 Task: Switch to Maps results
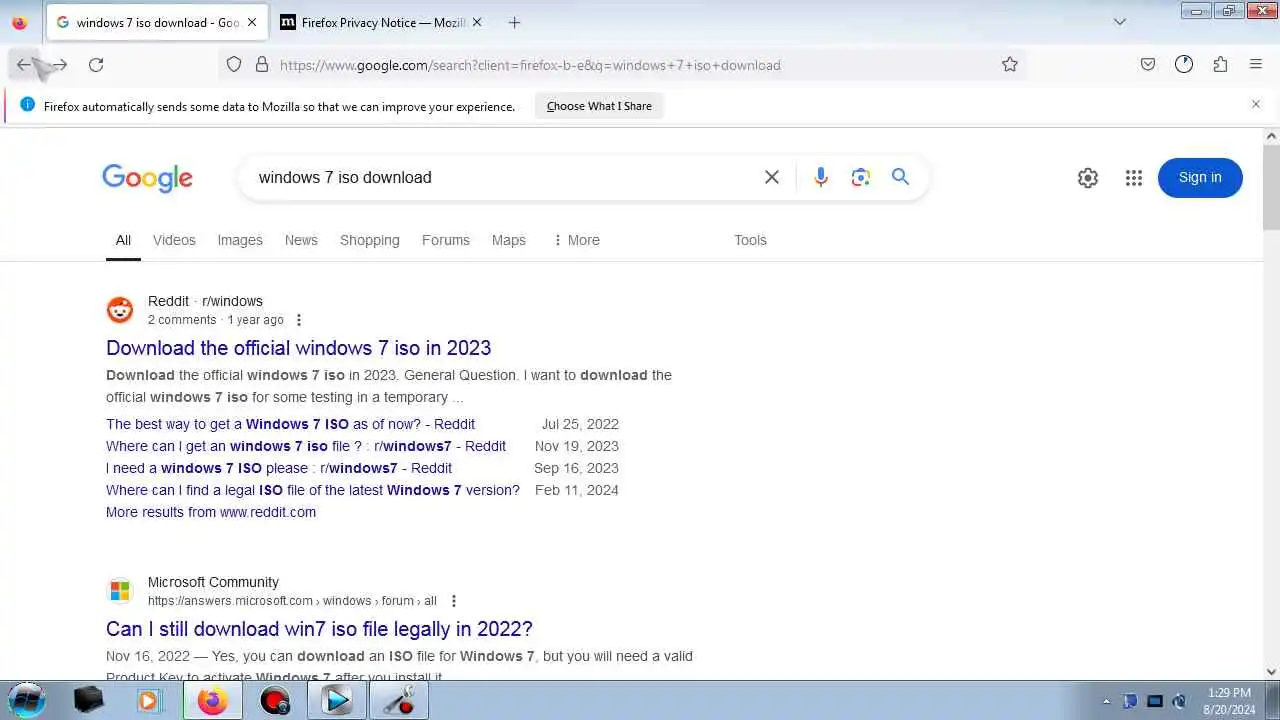(x=509, y=240)
